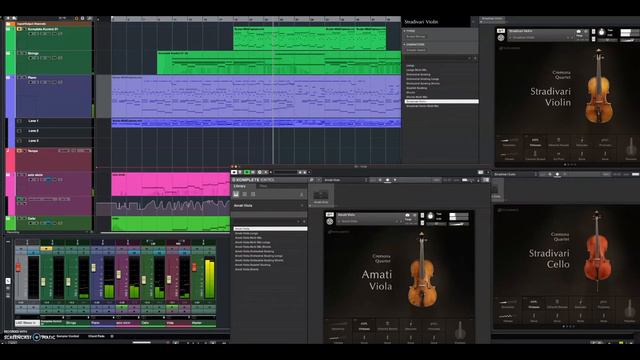Click the snapshot camera icon in Amati Viola header

coord(407,215)
